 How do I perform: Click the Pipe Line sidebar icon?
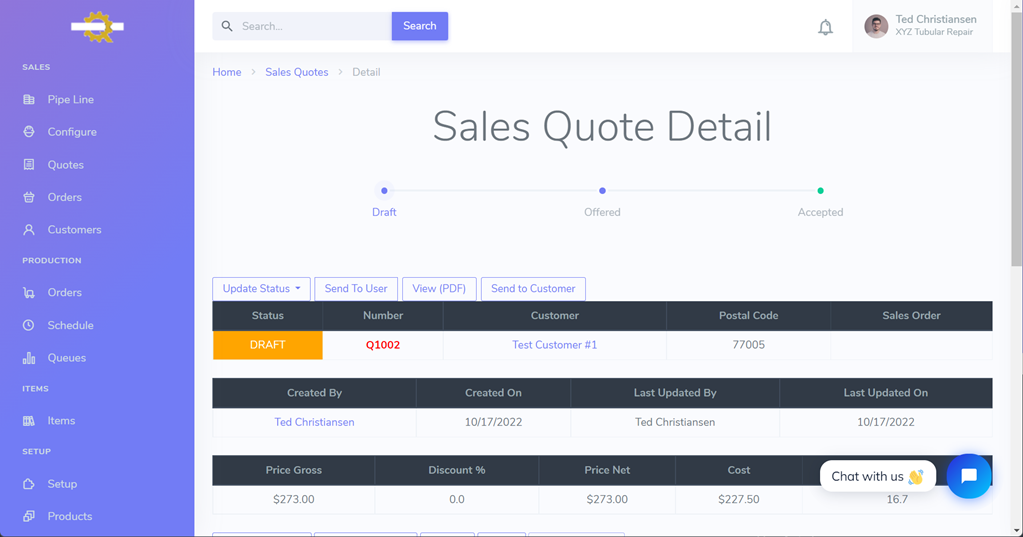29,100
